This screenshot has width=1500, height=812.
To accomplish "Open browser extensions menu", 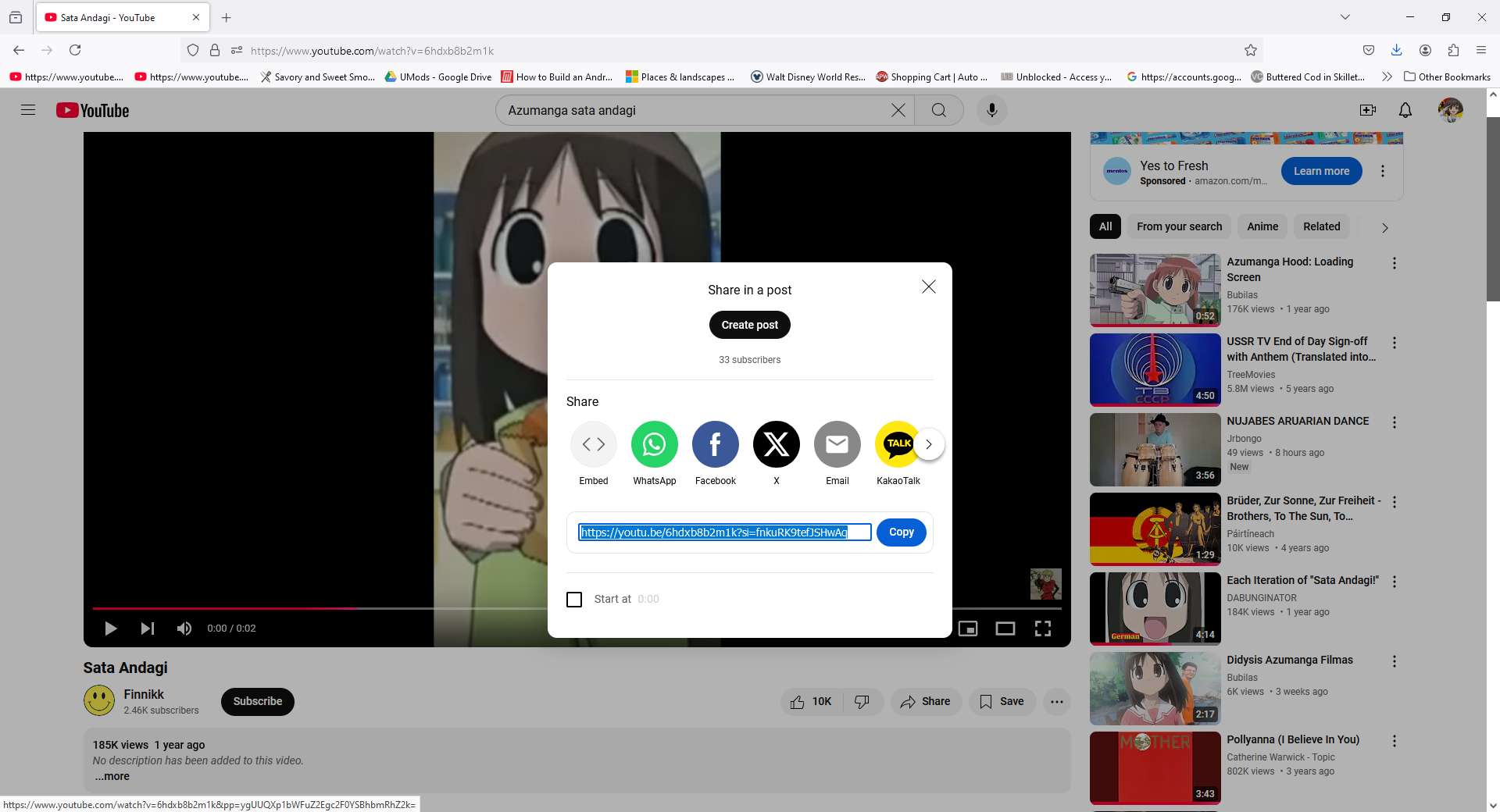I will [1453, 50].
